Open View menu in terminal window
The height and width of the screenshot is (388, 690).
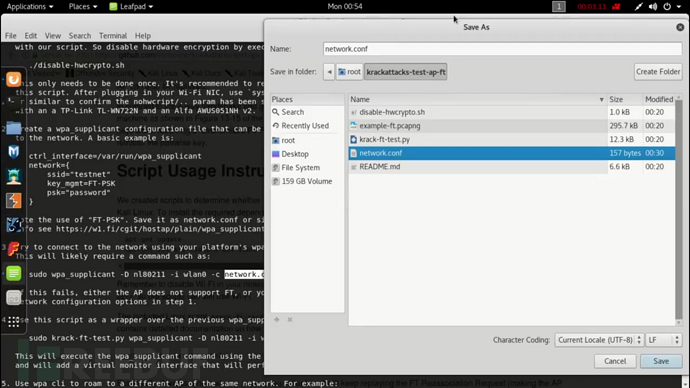52,36
